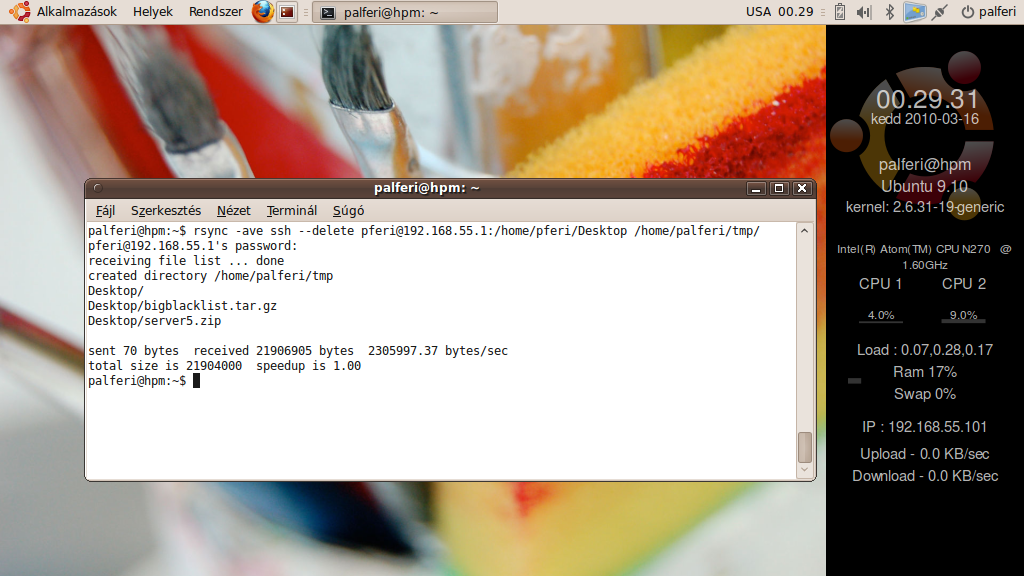Click the USA keyboard layout indicator
Image resolution: width=1024 pixels, height=576 pixels.
point(759,12)
